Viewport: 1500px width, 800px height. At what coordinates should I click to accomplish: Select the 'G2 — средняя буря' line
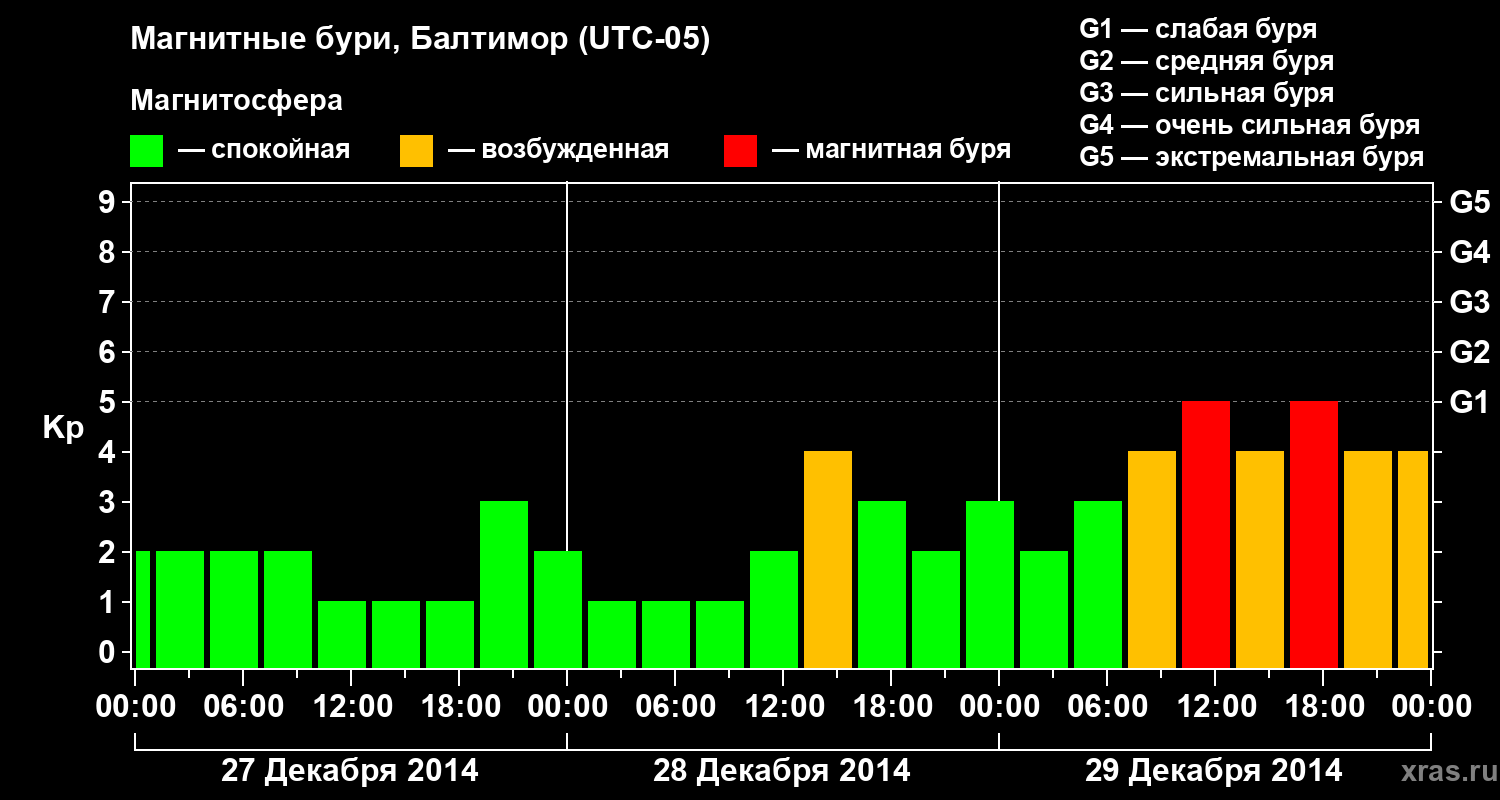coord(1207,61)
